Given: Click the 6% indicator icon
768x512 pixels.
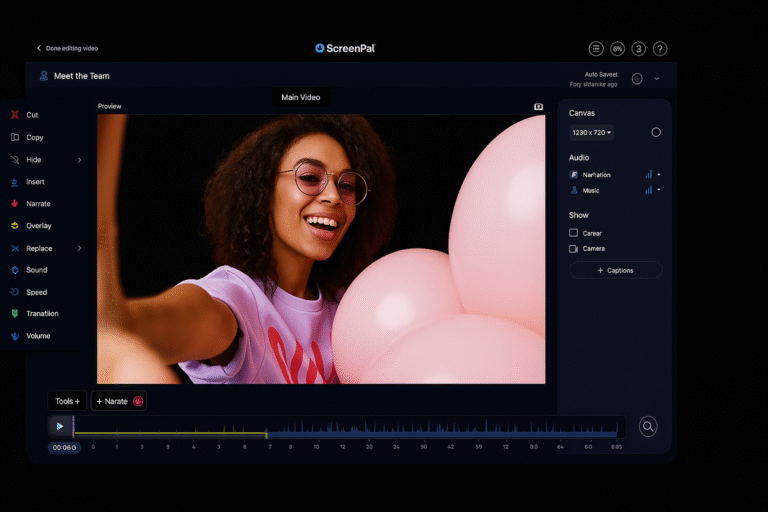Looking at the screenshot, I should 617,49.
